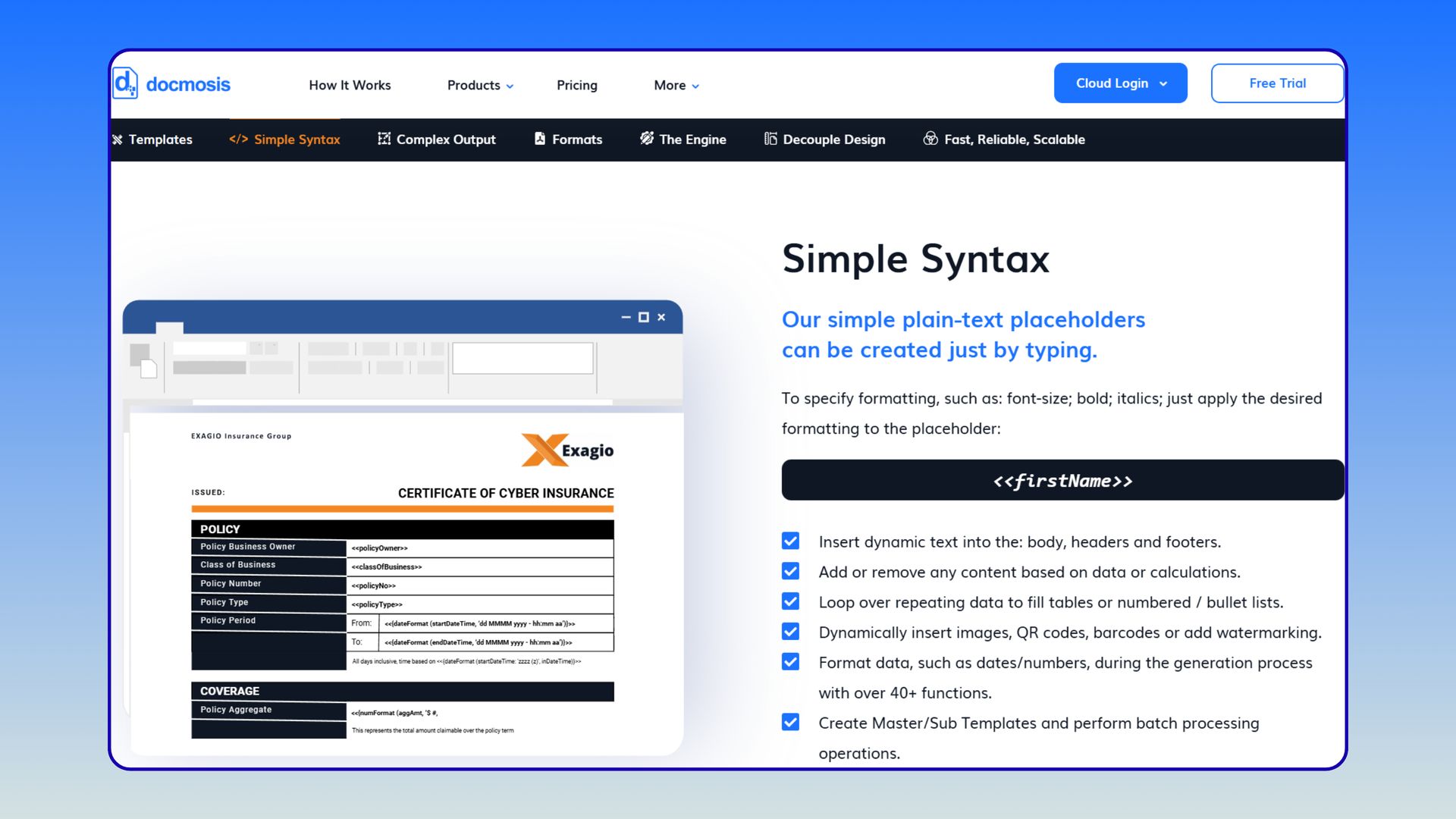Expand the More dropdown menu
Viewport: 1456px width, 819px height.
(x=676, y=86)
